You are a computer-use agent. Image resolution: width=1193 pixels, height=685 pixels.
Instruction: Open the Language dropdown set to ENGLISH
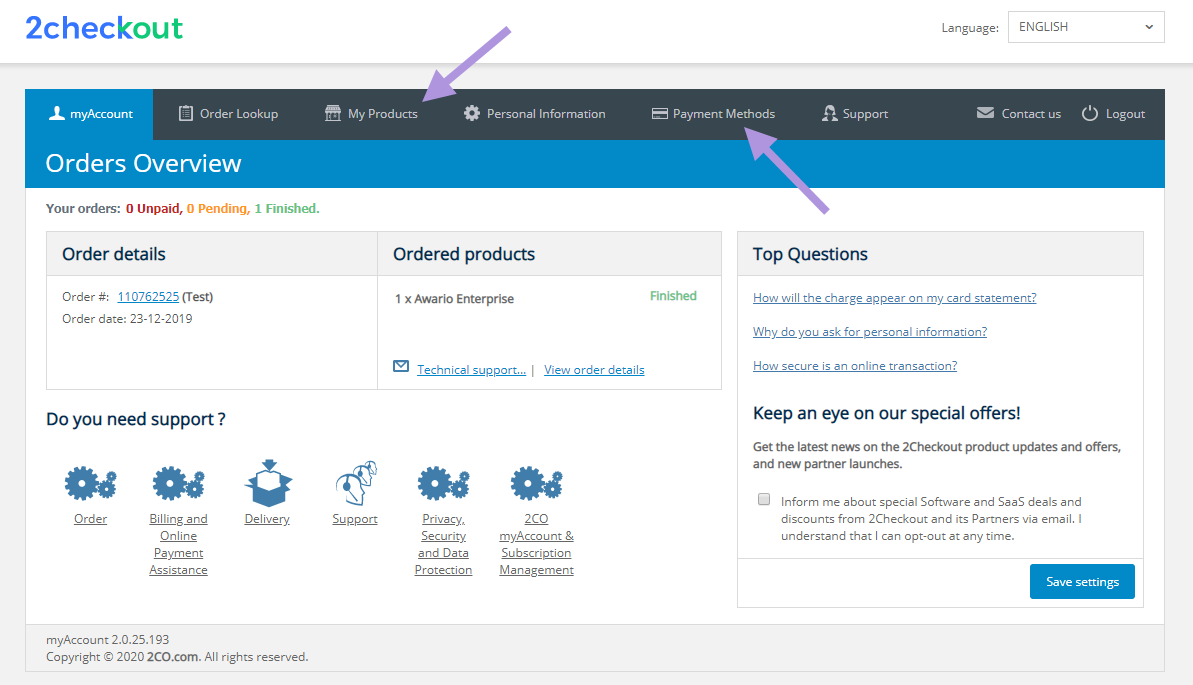point(1086,27)
